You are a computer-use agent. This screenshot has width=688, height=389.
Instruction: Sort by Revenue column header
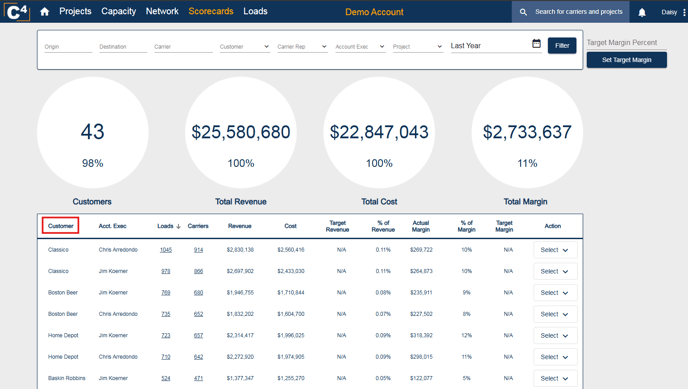coord(240,226)
